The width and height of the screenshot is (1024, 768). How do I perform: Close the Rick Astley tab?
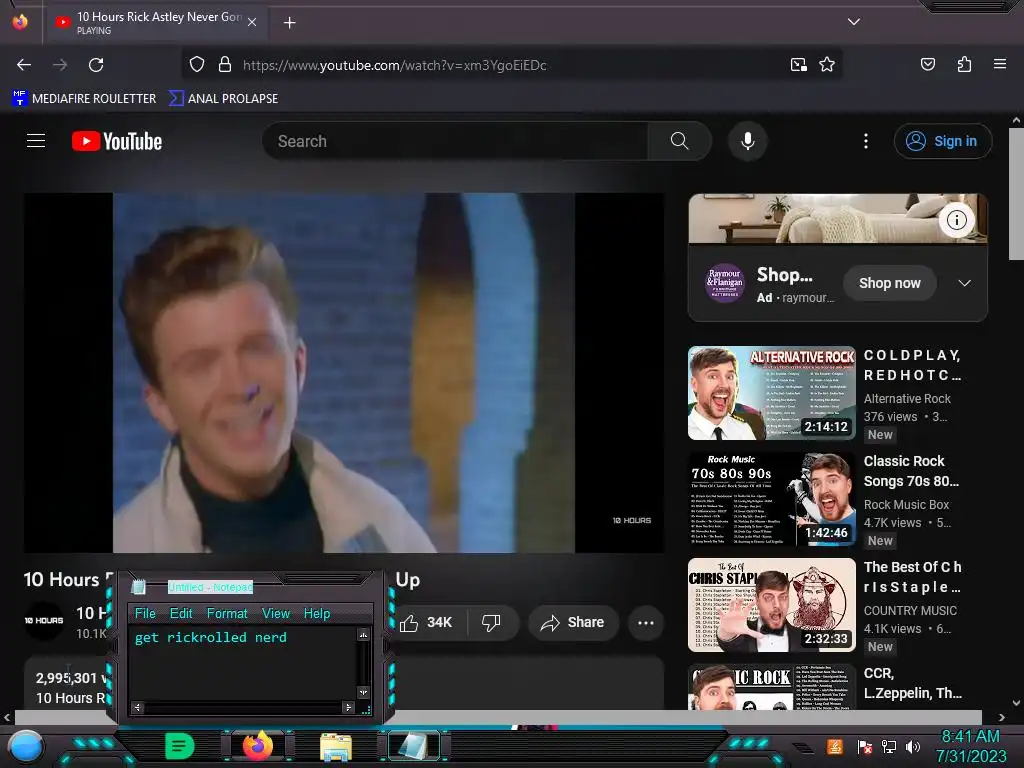click(x=252, y=22)
